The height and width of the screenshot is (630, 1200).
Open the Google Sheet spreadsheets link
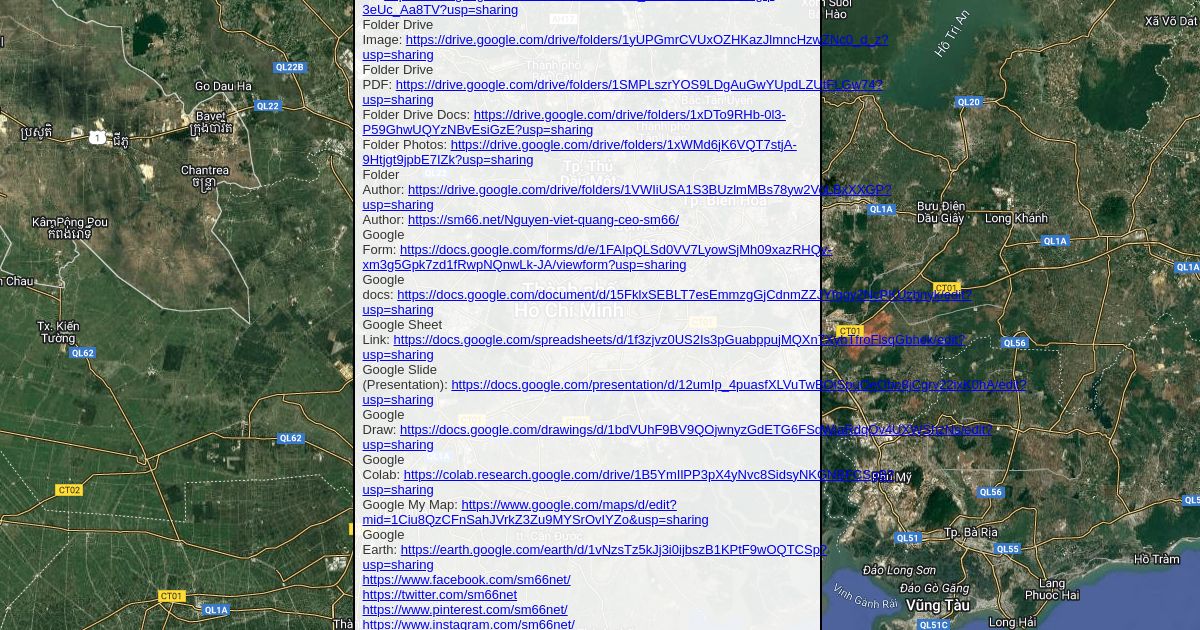click(678, 340)
